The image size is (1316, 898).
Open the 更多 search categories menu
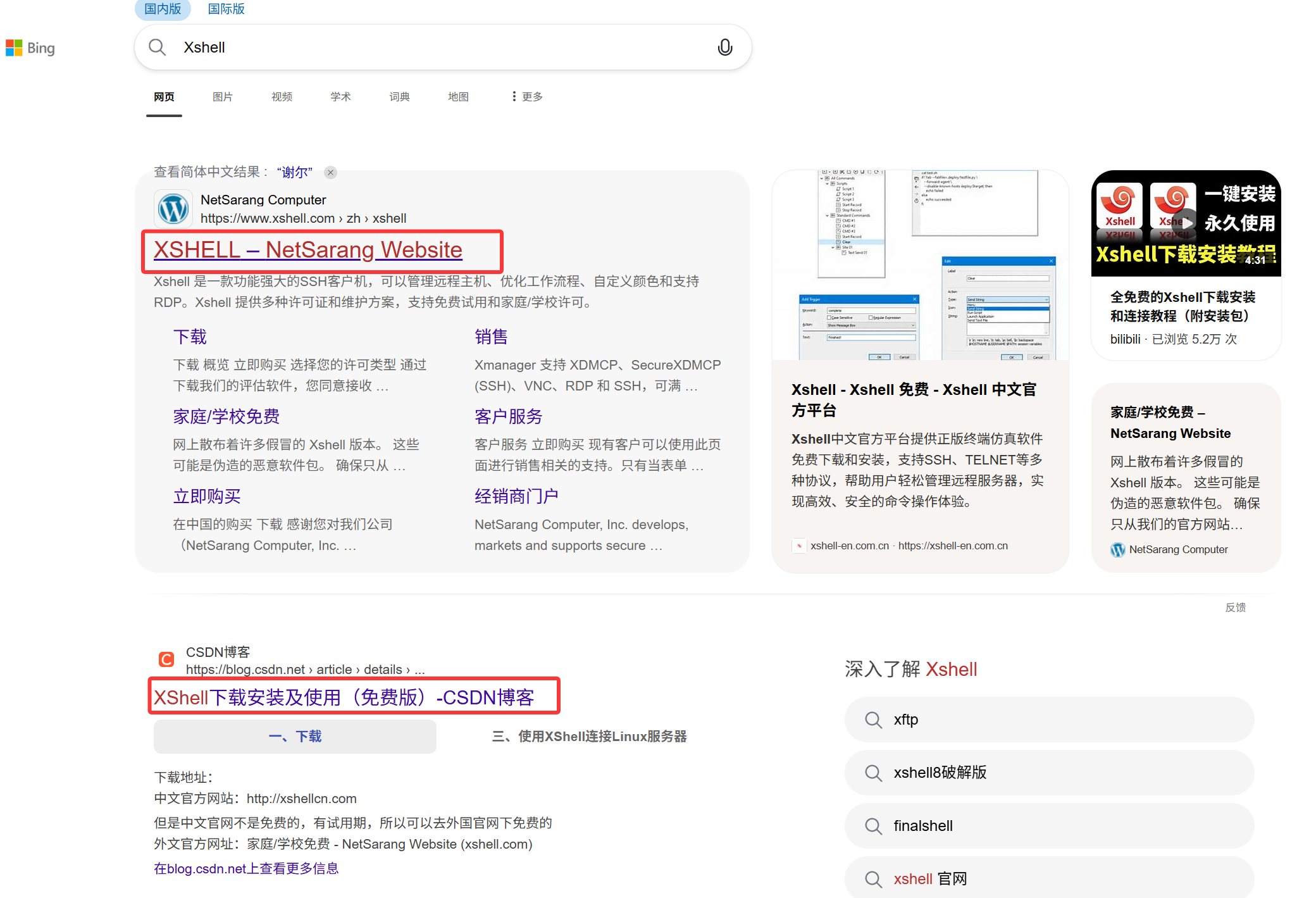point(527,96)
